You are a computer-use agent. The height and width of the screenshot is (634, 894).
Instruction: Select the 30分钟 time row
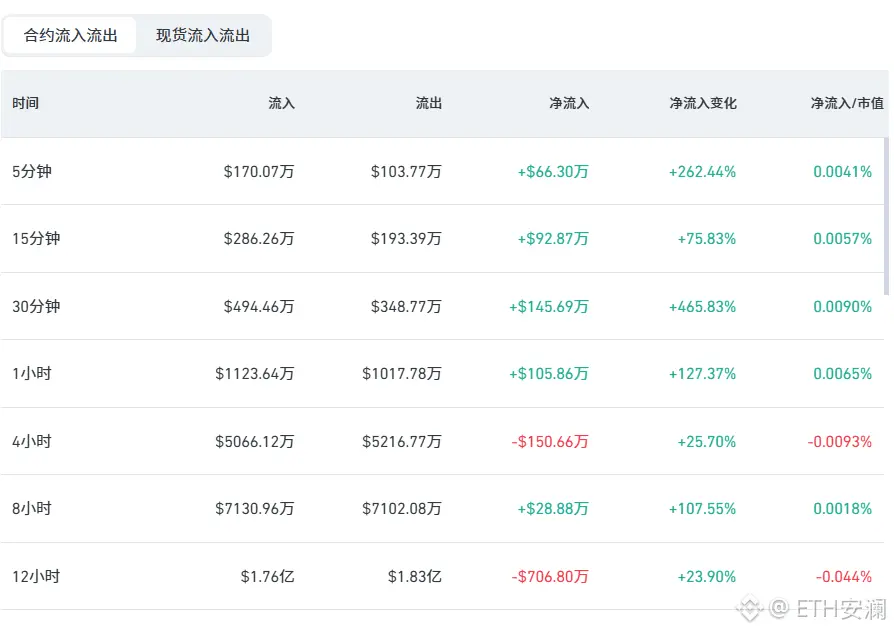click(36, 306)
